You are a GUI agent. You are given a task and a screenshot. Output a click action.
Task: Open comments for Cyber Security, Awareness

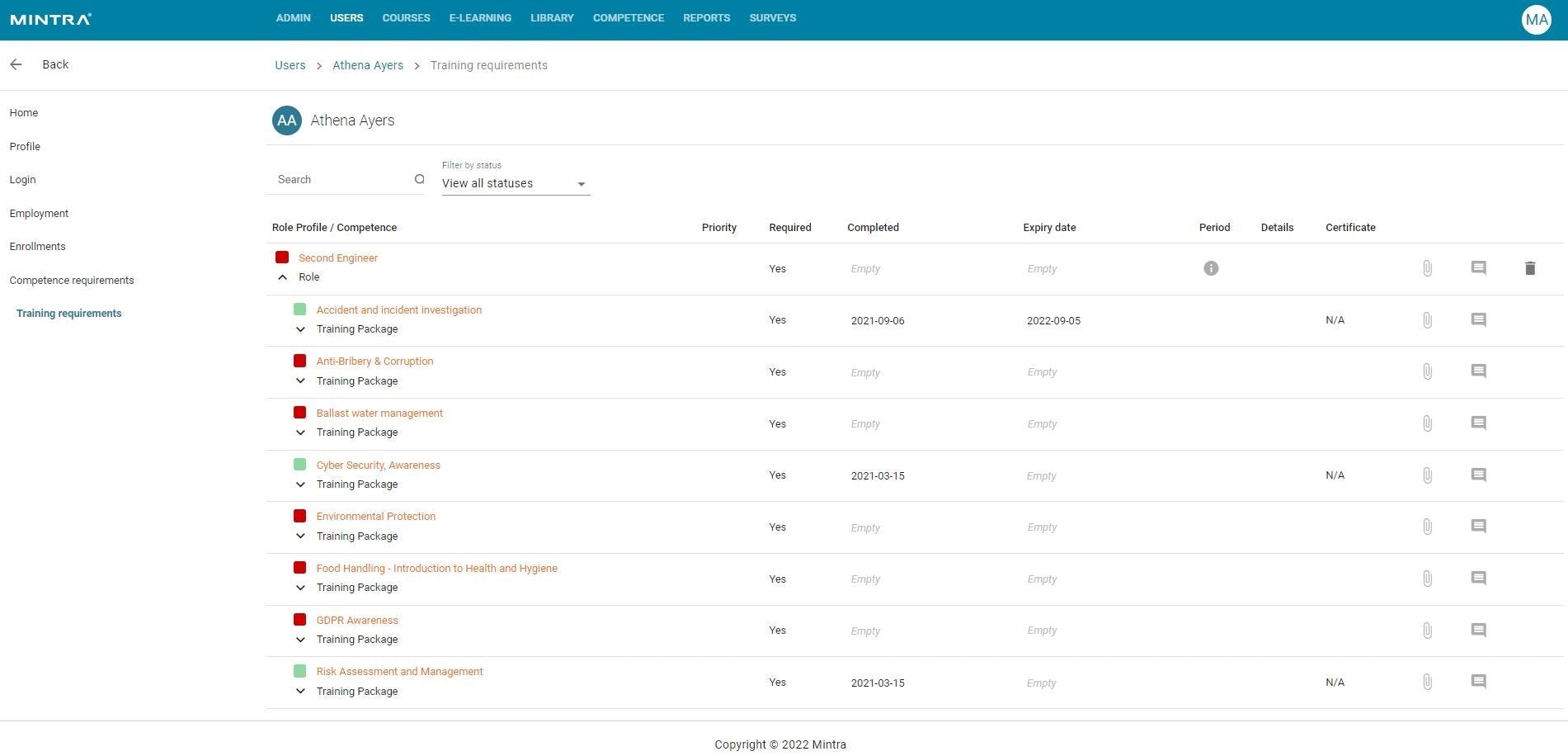[1478, 475]
